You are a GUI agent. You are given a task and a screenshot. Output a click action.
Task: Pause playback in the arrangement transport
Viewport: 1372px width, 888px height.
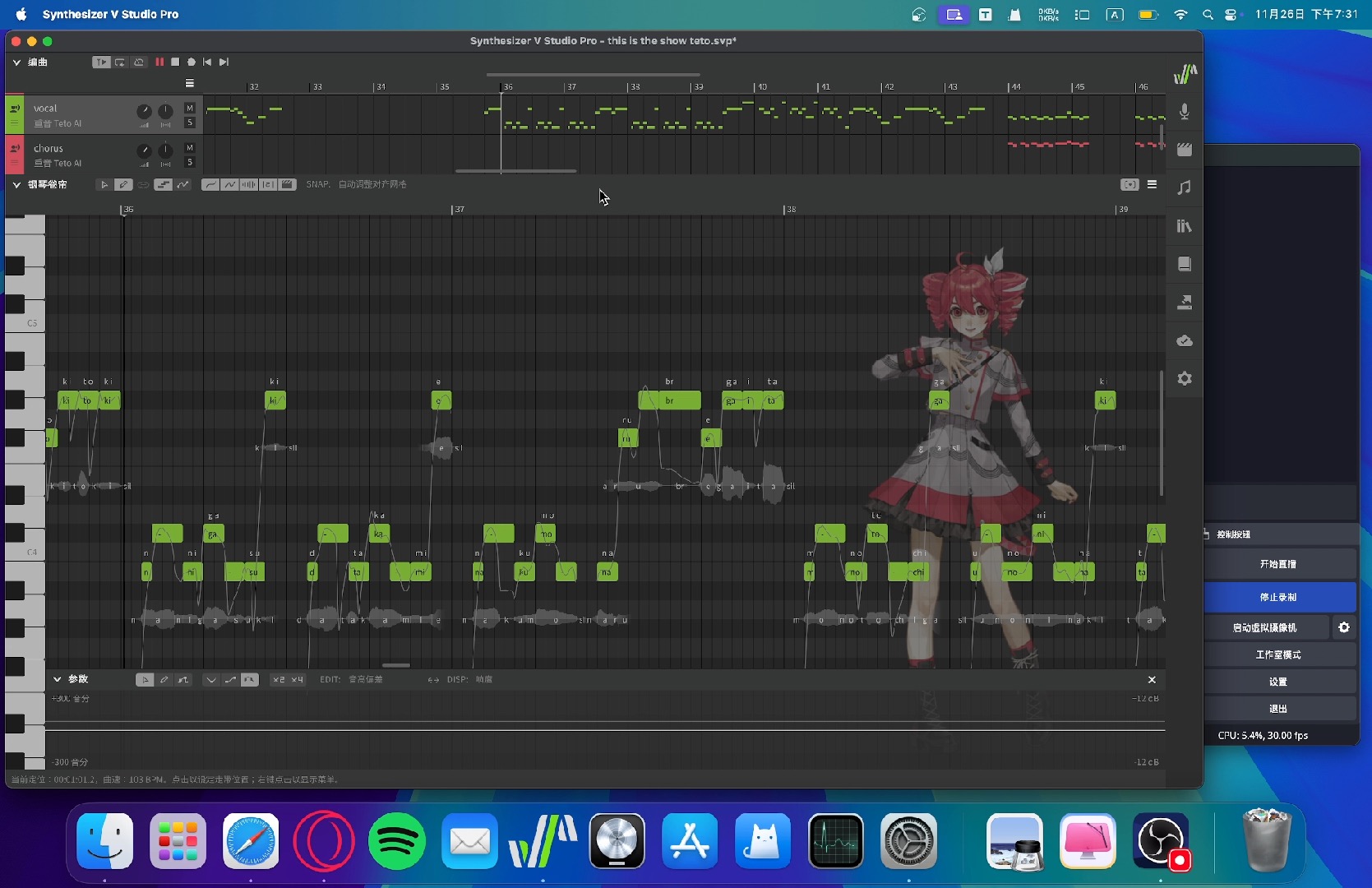(x=159, y=62)
